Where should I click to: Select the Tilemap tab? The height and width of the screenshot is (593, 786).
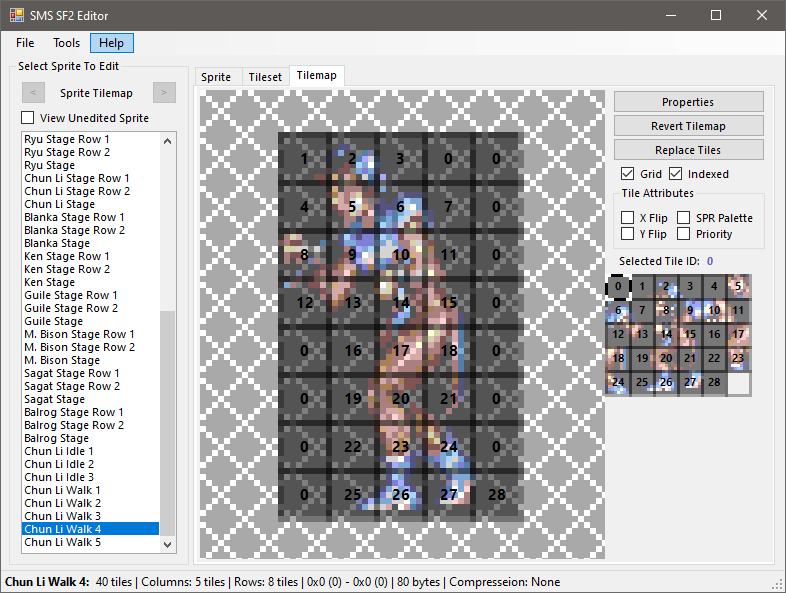[316, 75]
